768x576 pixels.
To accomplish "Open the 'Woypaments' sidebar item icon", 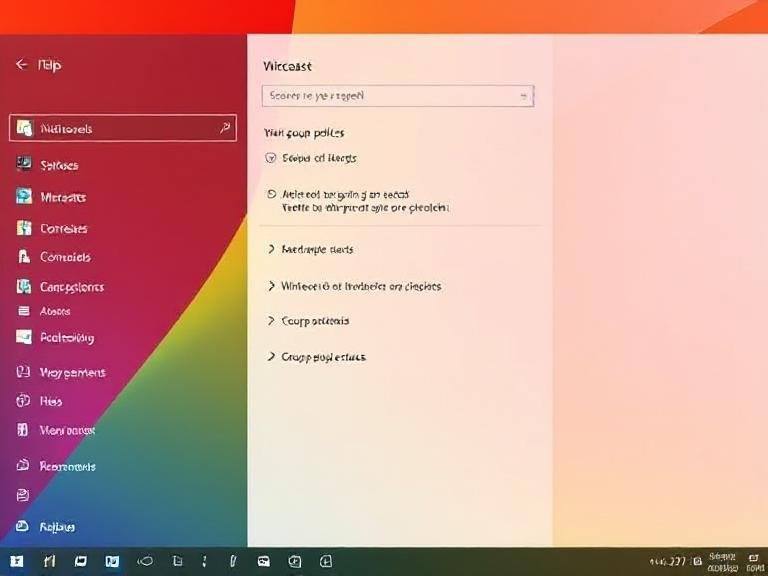I will point(23,372).
